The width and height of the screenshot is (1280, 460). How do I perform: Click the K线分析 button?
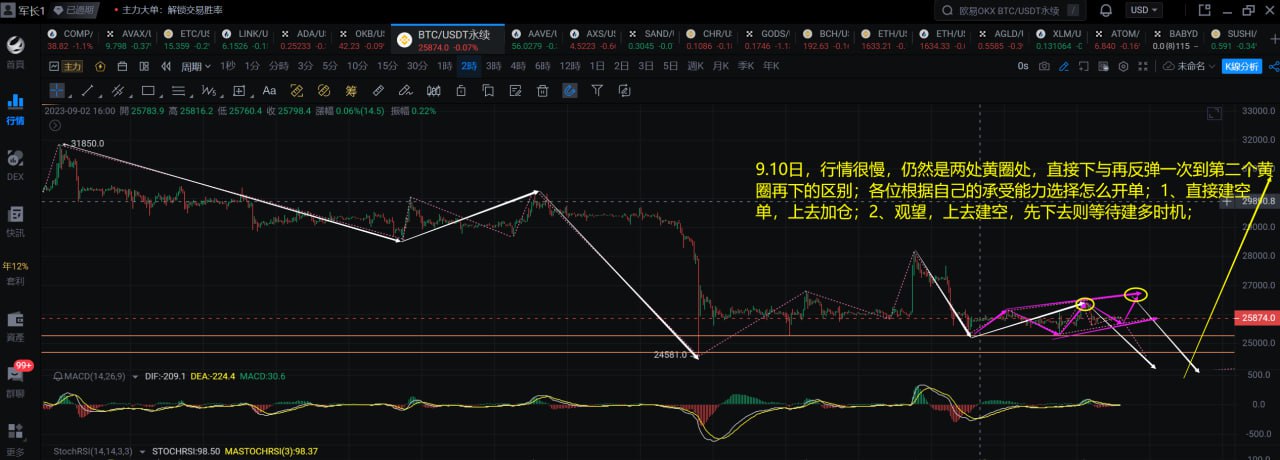(x=1240, y=66)
